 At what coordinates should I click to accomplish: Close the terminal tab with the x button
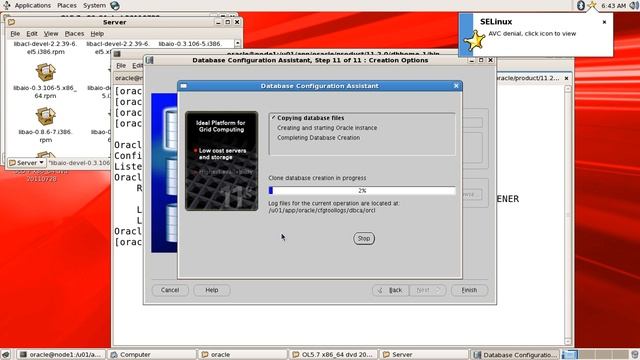[566, 78]
